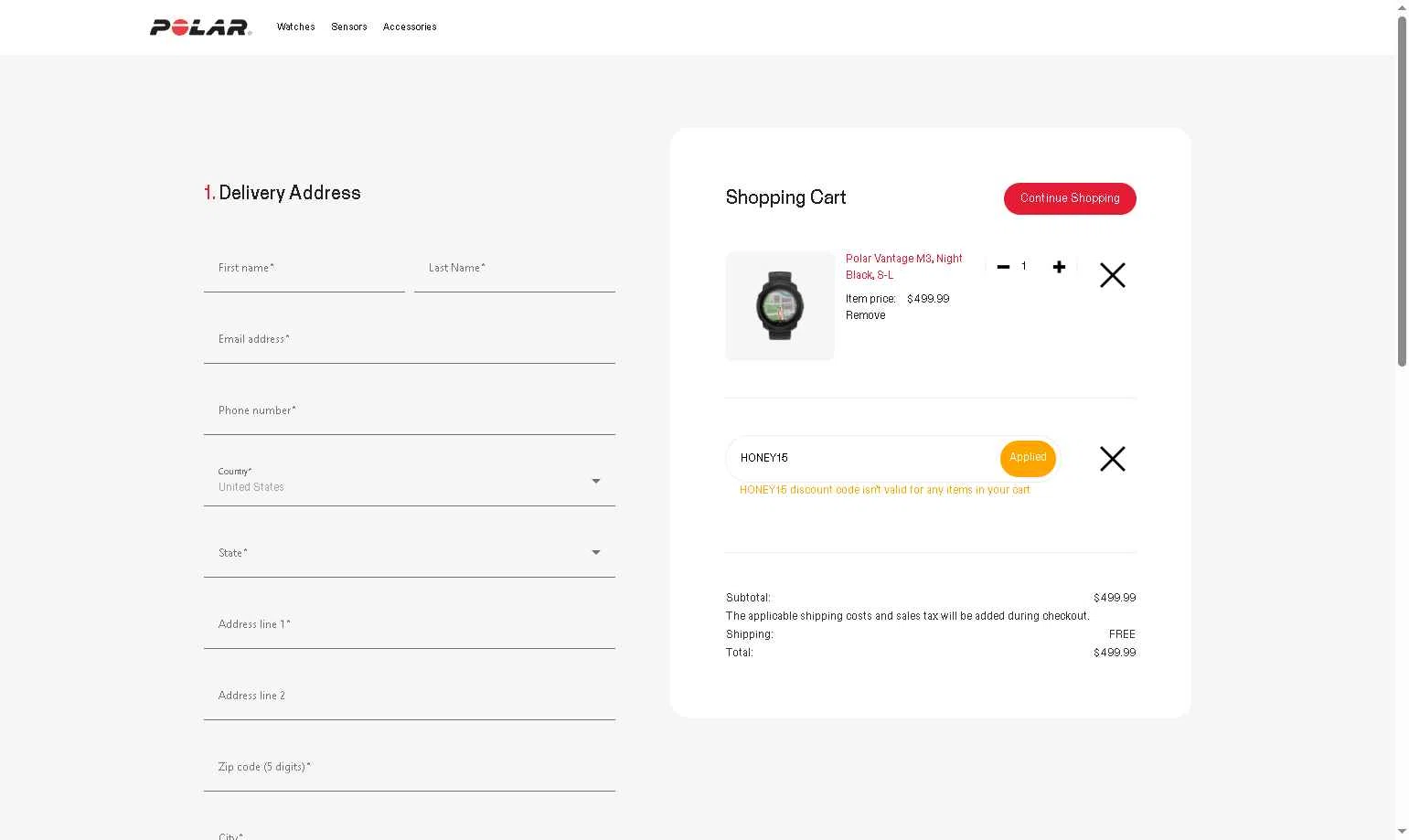The height and width of the screenshot is (840, 1409).
Task: Click the page vertical scrollbar thumb
Action: (x=1402, y=192)
